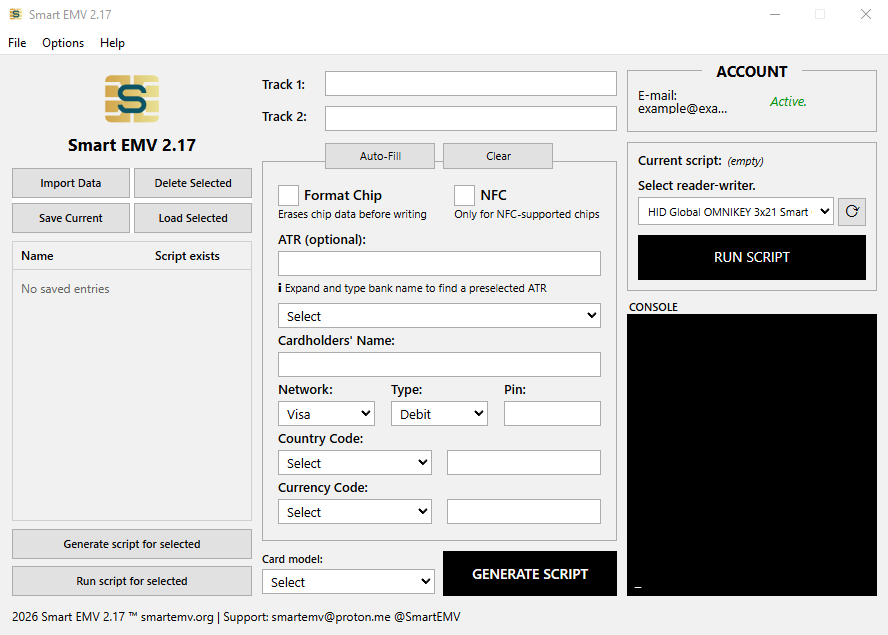Image resolution: width=888 pixels, height=635 pixels.
Task: Click the (empty) current script value
Action: (745, 161)
